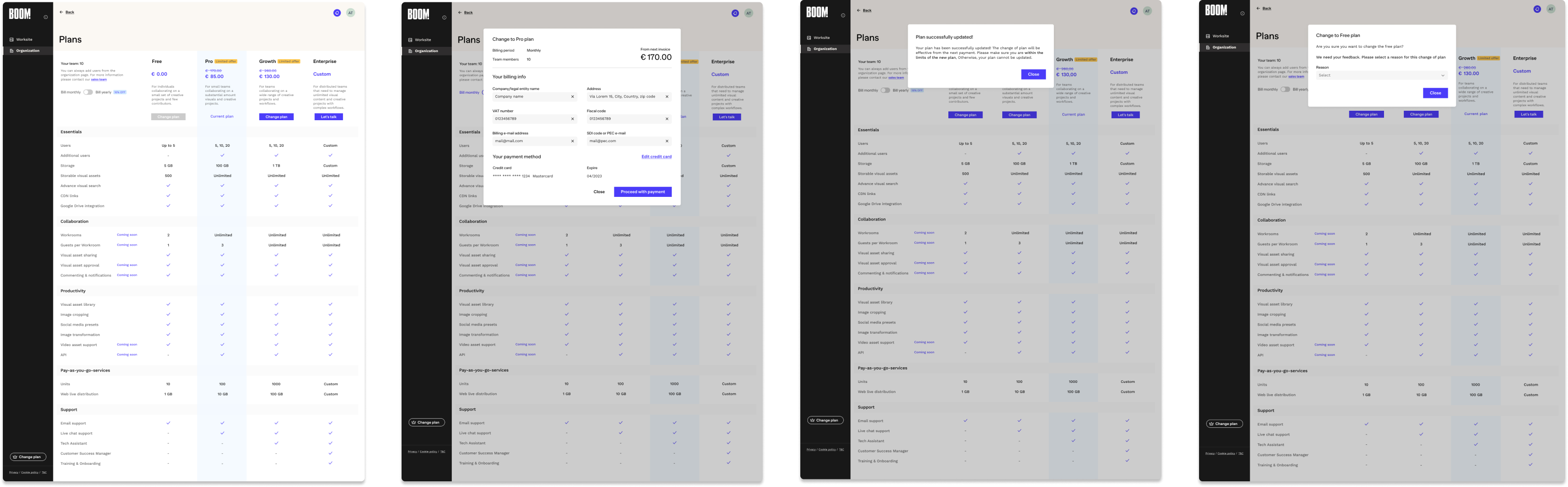1568x487 pixels.
Task: Close the Change to Free plan dialog
Action: click(1435, 93)
